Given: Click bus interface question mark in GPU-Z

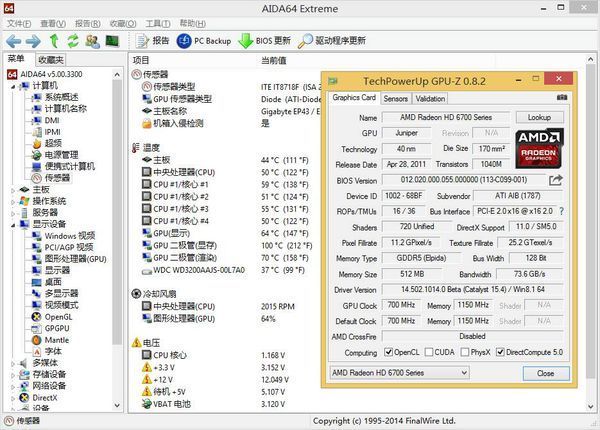Looking at the screenshot, I should 561,211.
